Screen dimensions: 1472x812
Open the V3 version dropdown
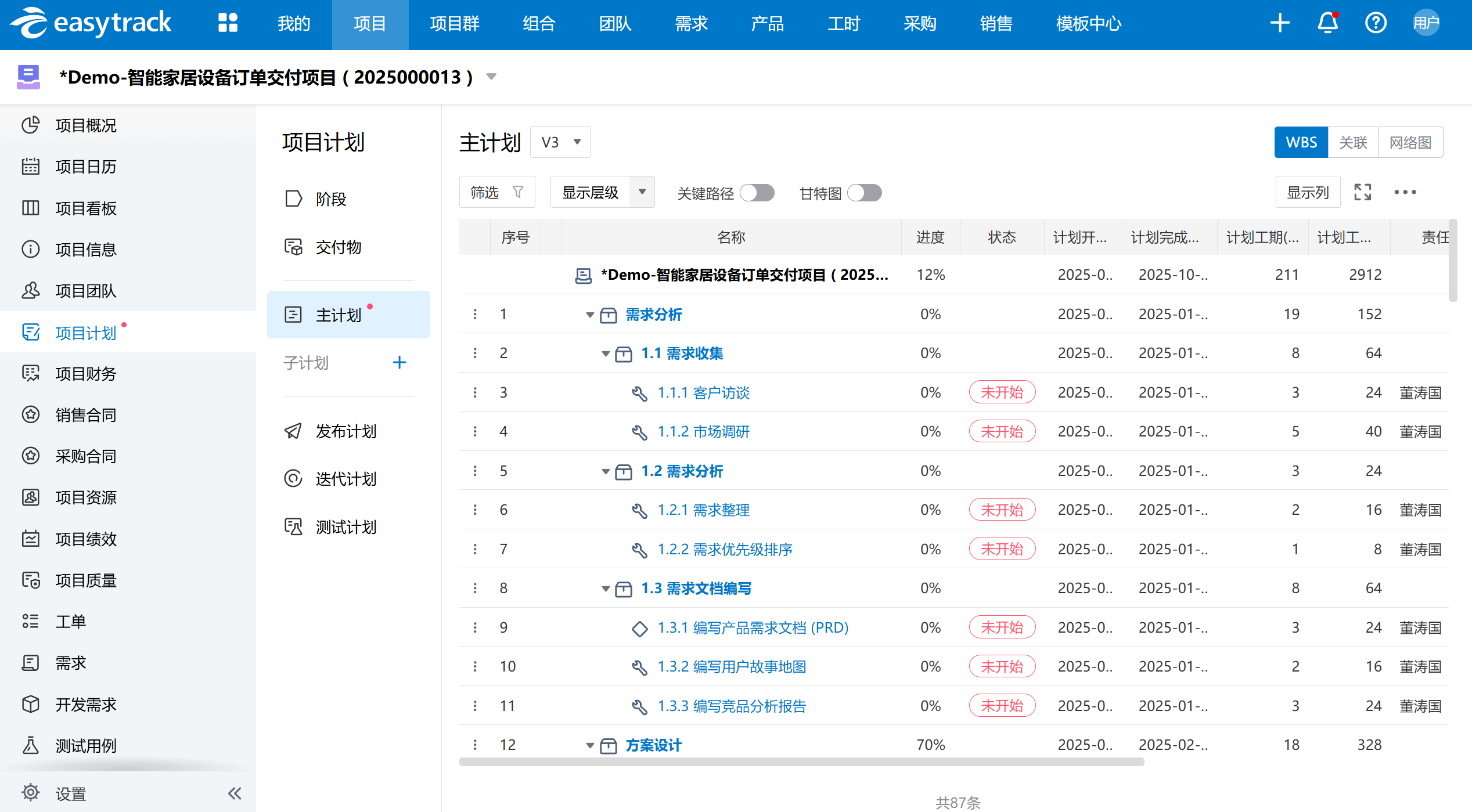[x=560, y=142]
